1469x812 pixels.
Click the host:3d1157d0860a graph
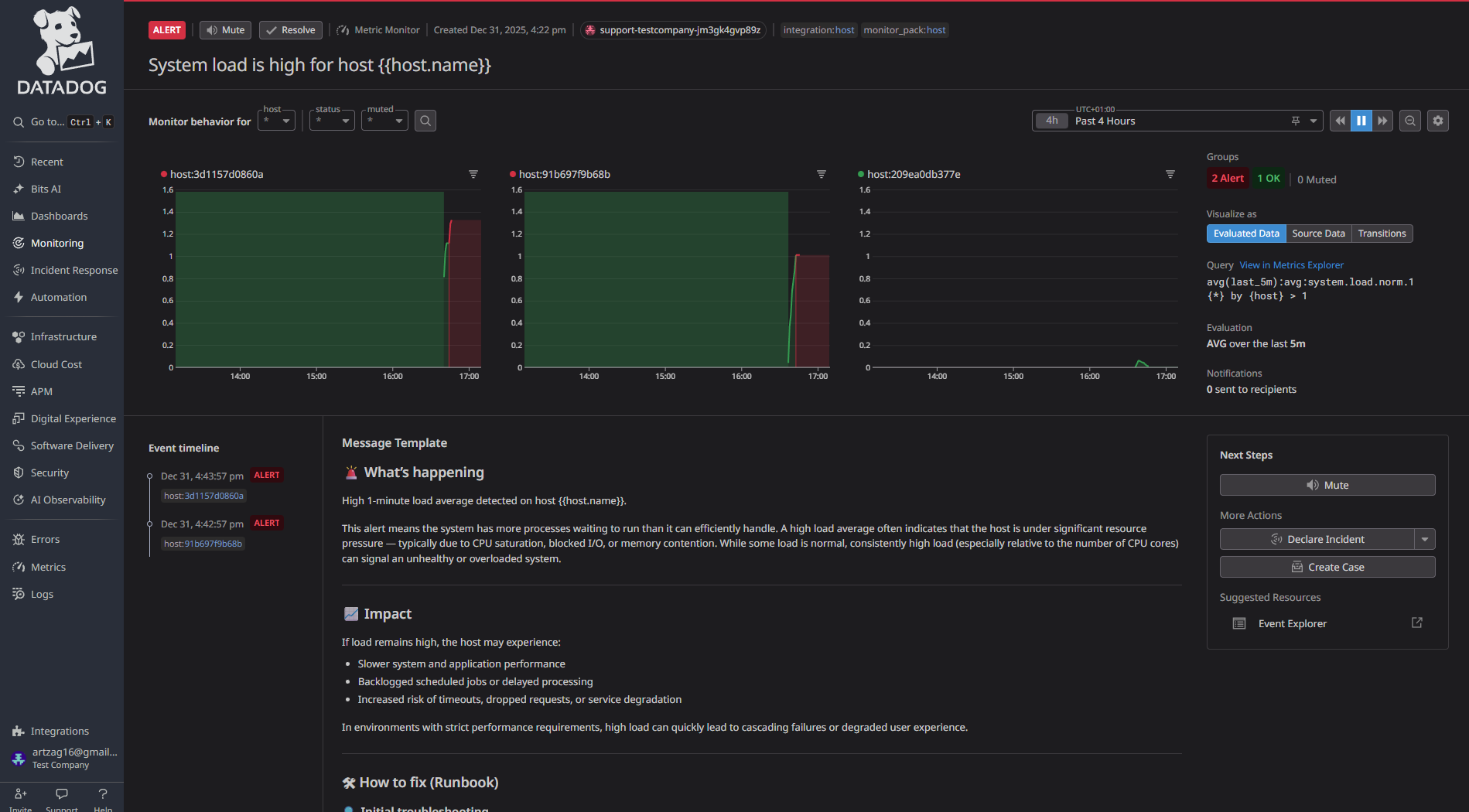click(329, 279)
